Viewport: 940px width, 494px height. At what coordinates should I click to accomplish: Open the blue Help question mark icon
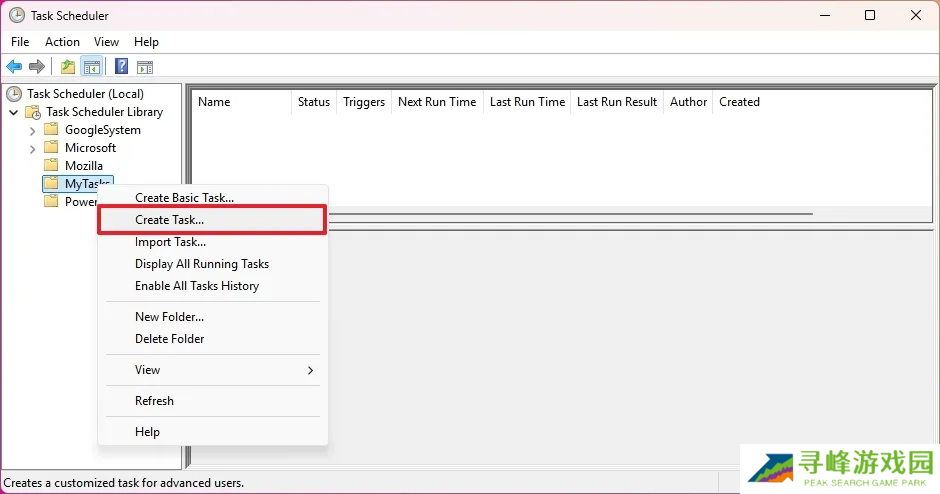pyautogui.click(x=121, y=67)
